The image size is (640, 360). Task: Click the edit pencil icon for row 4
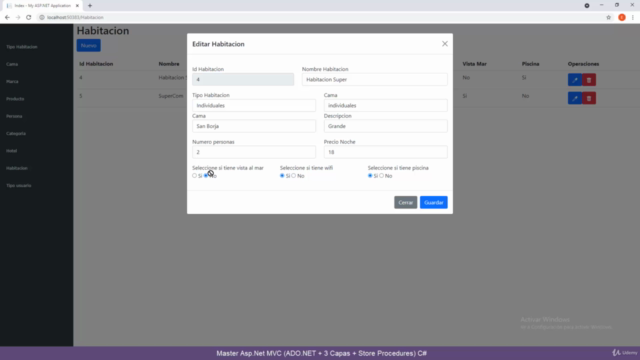pos(575,80)
